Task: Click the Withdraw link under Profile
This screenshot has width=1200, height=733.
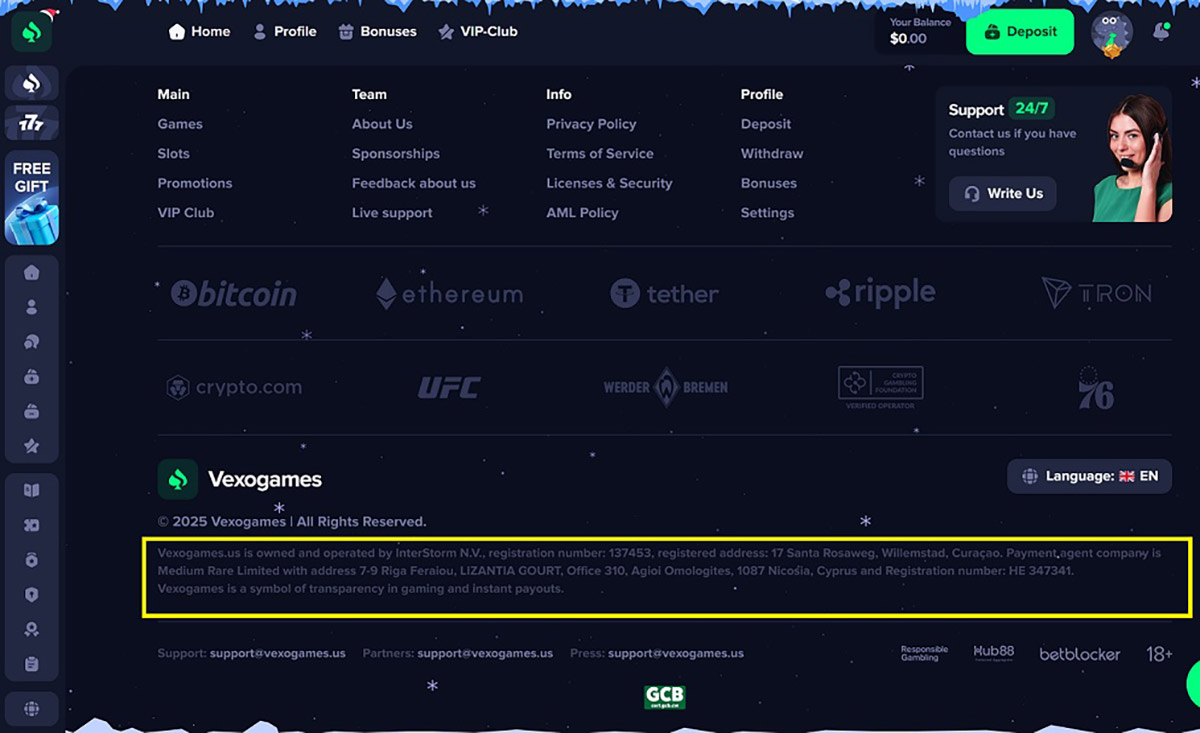Action: tap(772, 154)
